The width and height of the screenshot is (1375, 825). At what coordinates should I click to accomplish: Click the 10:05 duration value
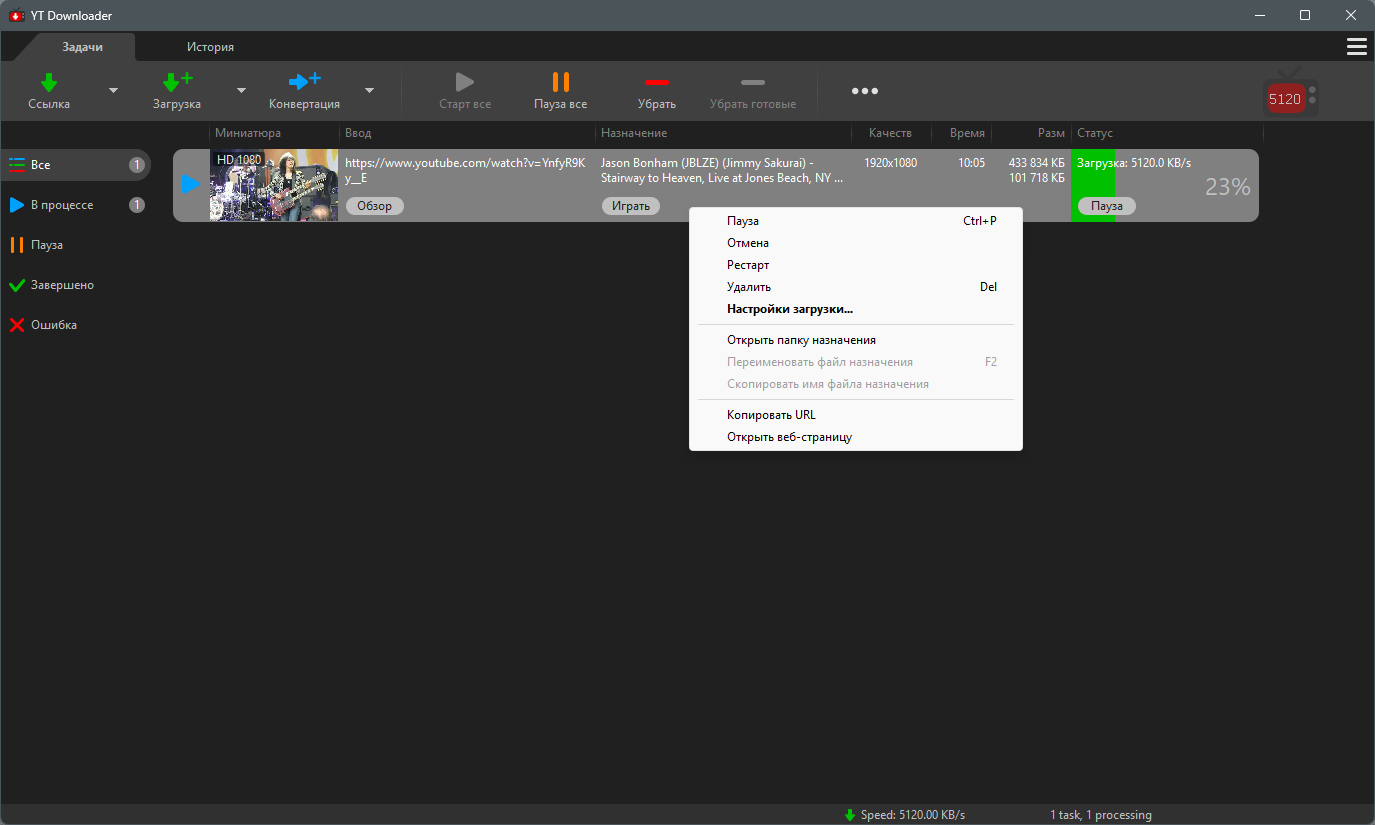click(971, 163)
